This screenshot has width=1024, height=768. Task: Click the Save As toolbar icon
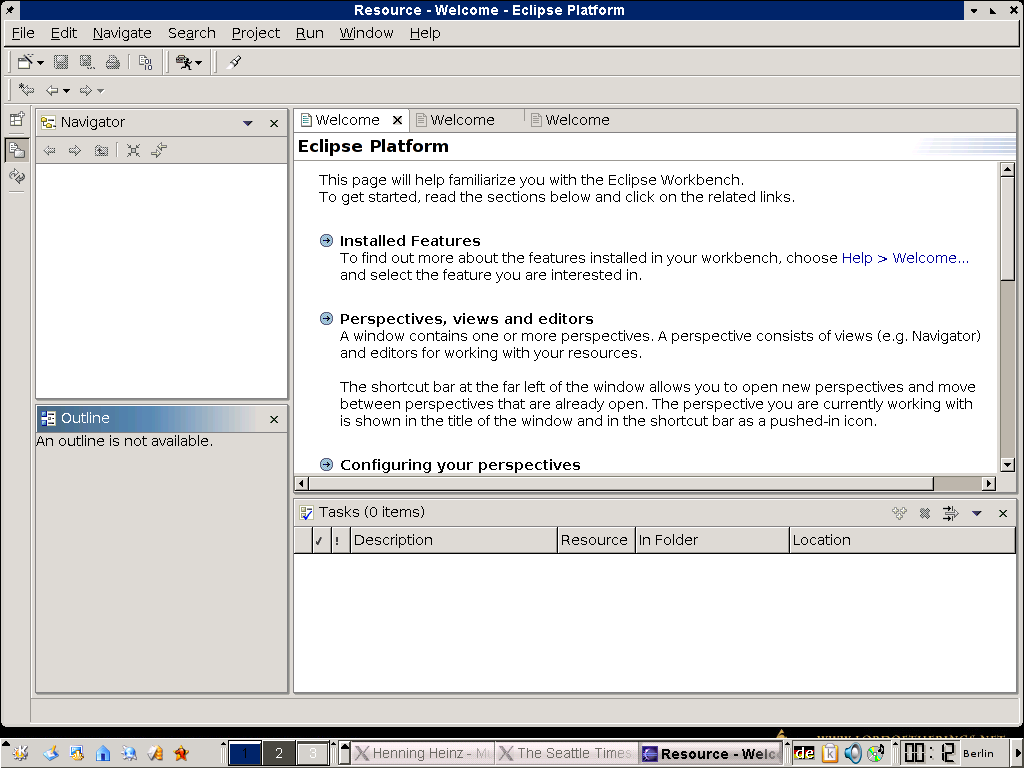click(x=87, y=62)
